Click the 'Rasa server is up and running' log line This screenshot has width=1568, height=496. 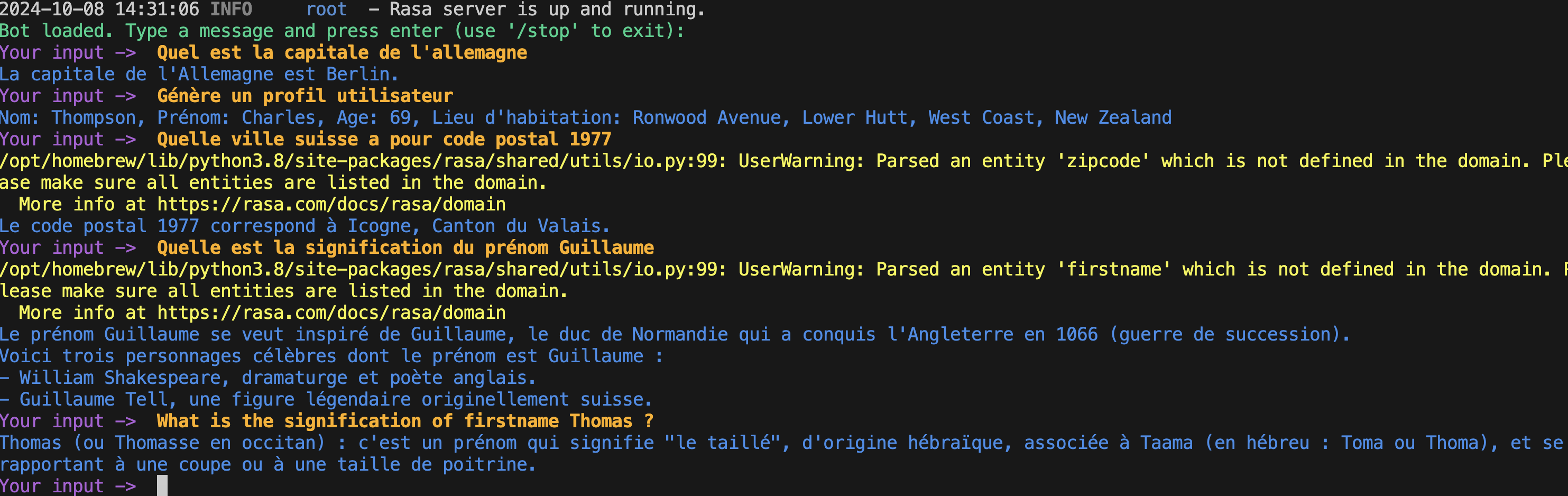click(547, 9)
